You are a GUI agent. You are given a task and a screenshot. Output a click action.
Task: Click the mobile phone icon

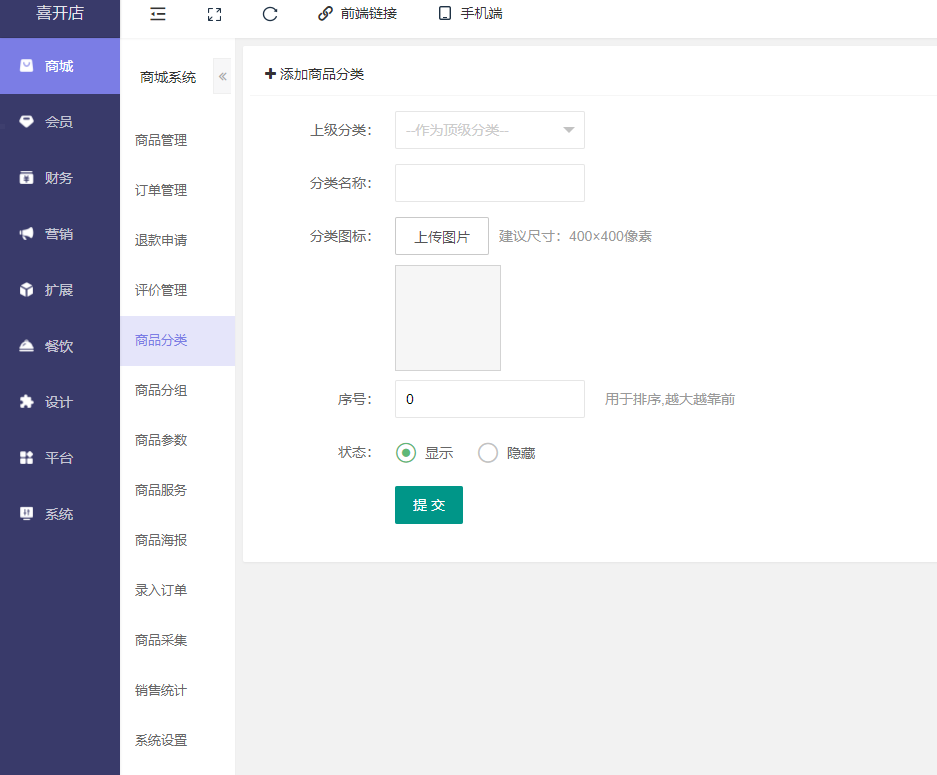(445, 13)
